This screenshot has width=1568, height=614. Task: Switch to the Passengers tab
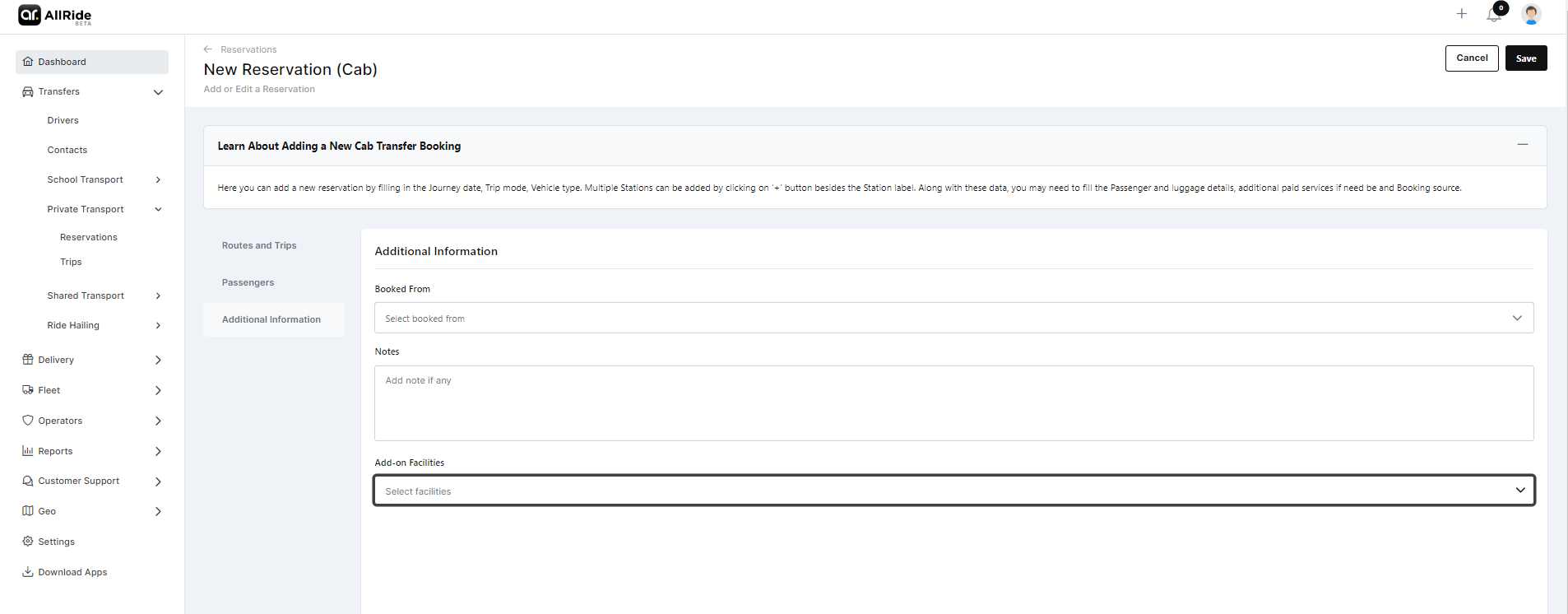pyautogui.click(x=248, y=282)
